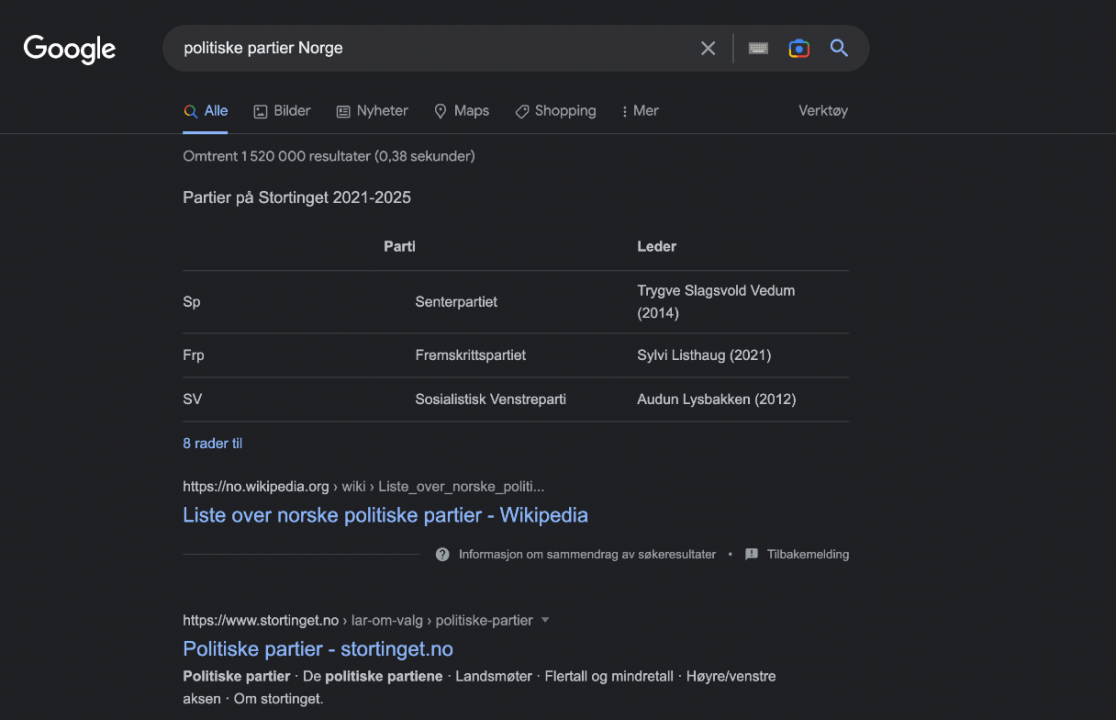Image resolution: width=1116 pixels, height=720 pixels.
Task: Click the 'SV' abbreviation cell
Action: pos(192,399)
